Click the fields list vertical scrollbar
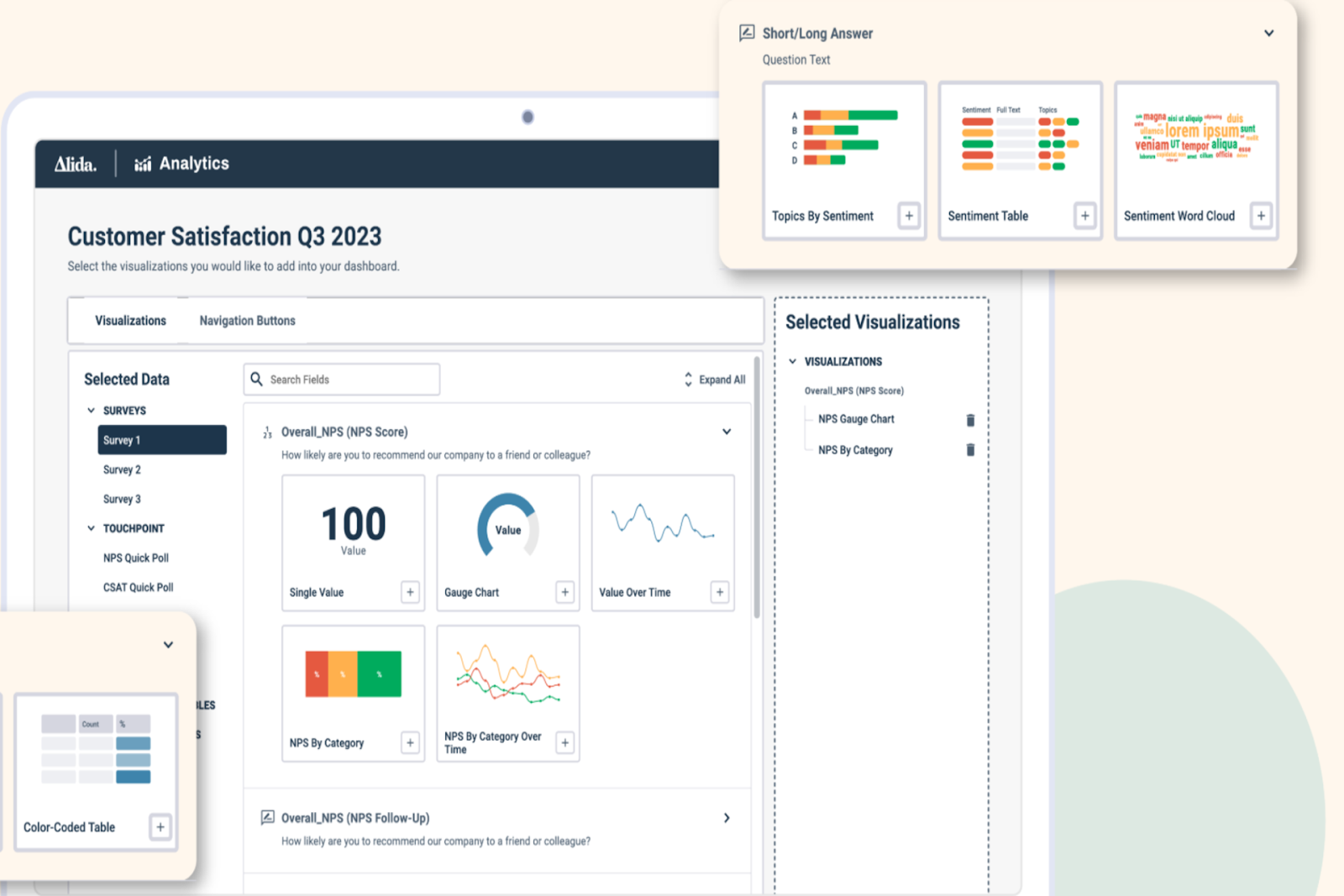The image size is (1344, 896). click(757, 487)
